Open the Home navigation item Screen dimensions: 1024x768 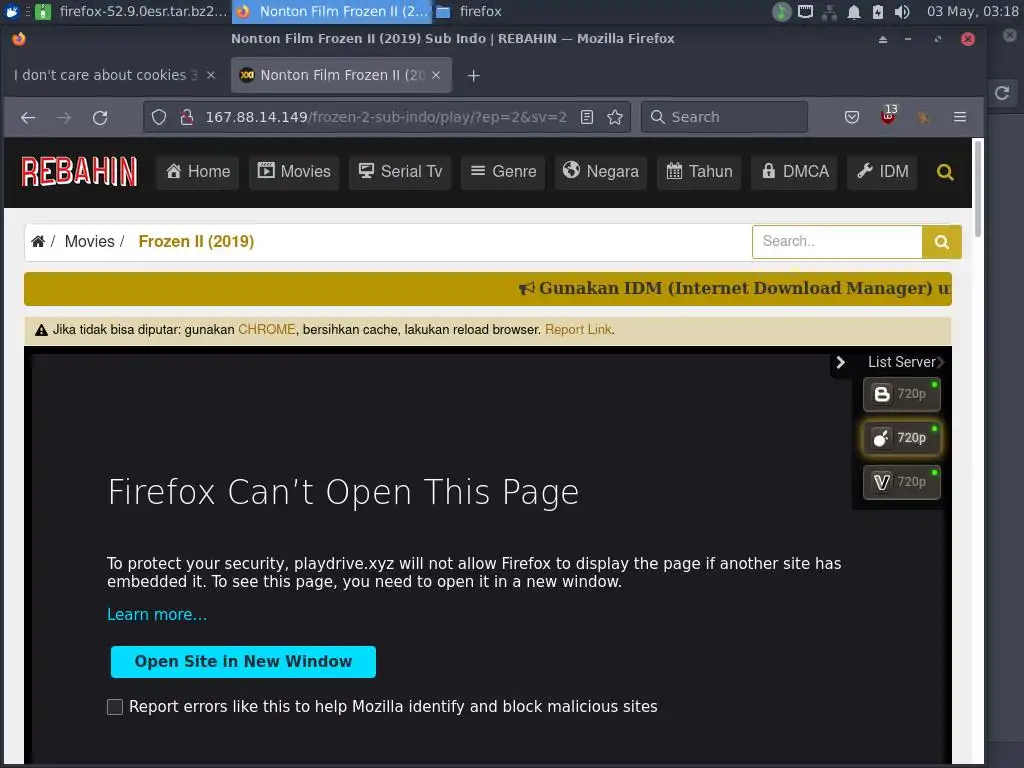click(198, 172)
